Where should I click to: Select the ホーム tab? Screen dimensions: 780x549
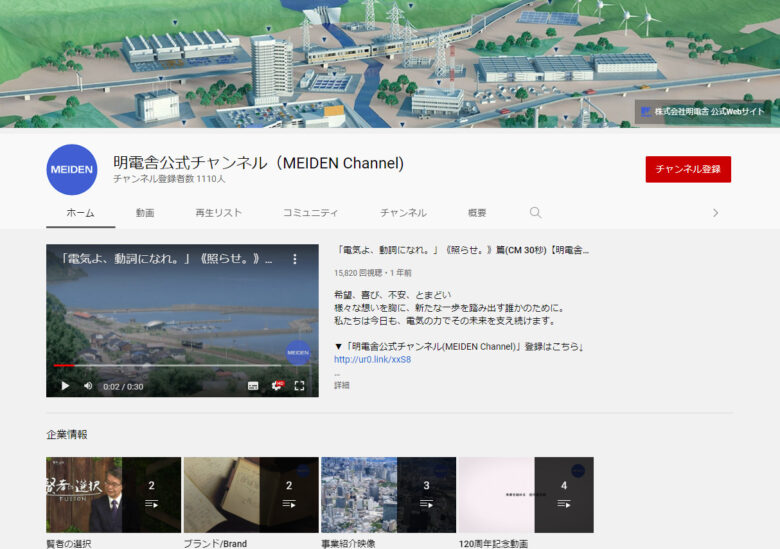pos(81,213)
